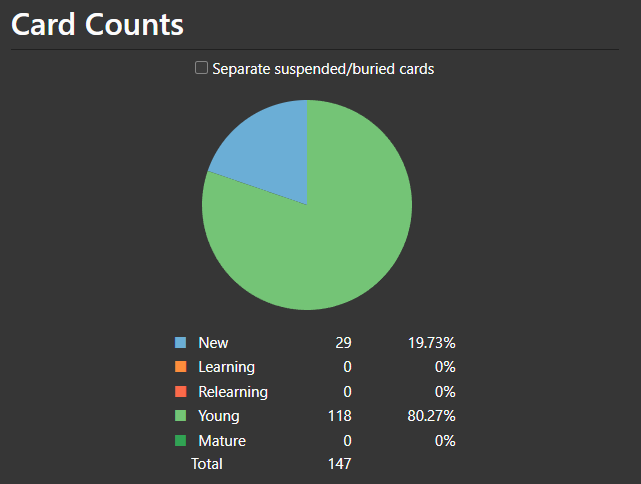The image size is (641, 484).
Task: Select the Young label in legend
Action: tap(219, 416)
